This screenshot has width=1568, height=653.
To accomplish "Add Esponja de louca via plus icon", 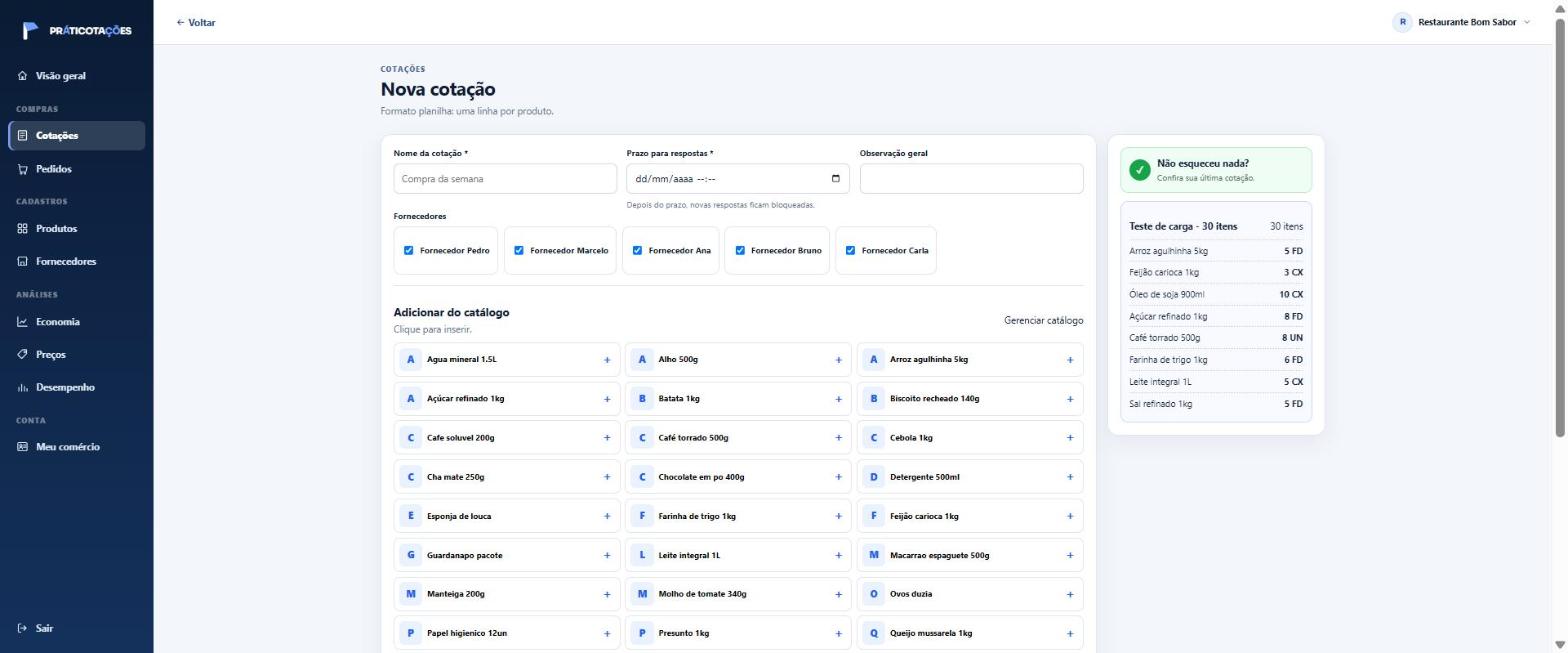I will tap(607, 516).
